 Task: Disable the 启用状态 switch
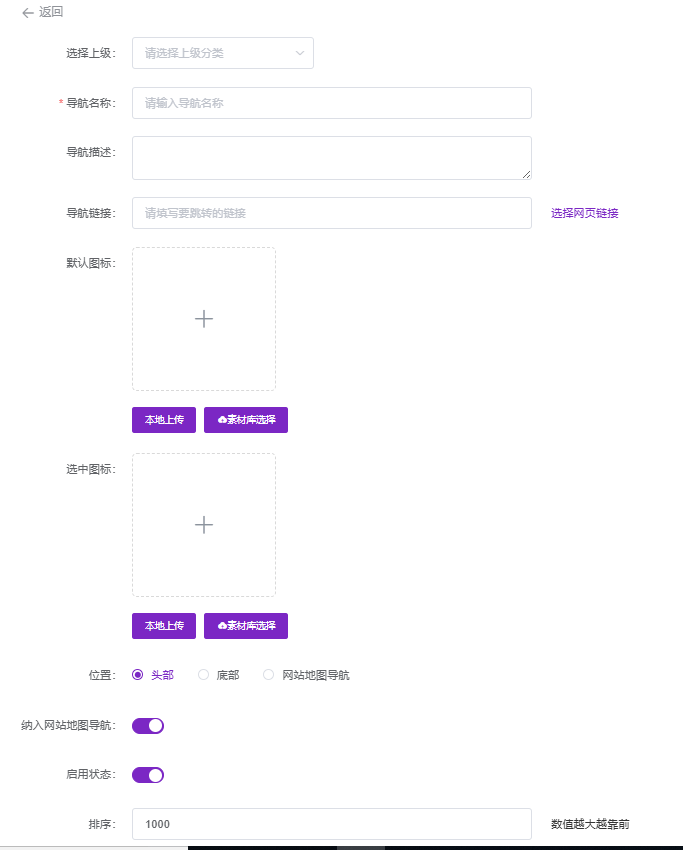[148, 775]
